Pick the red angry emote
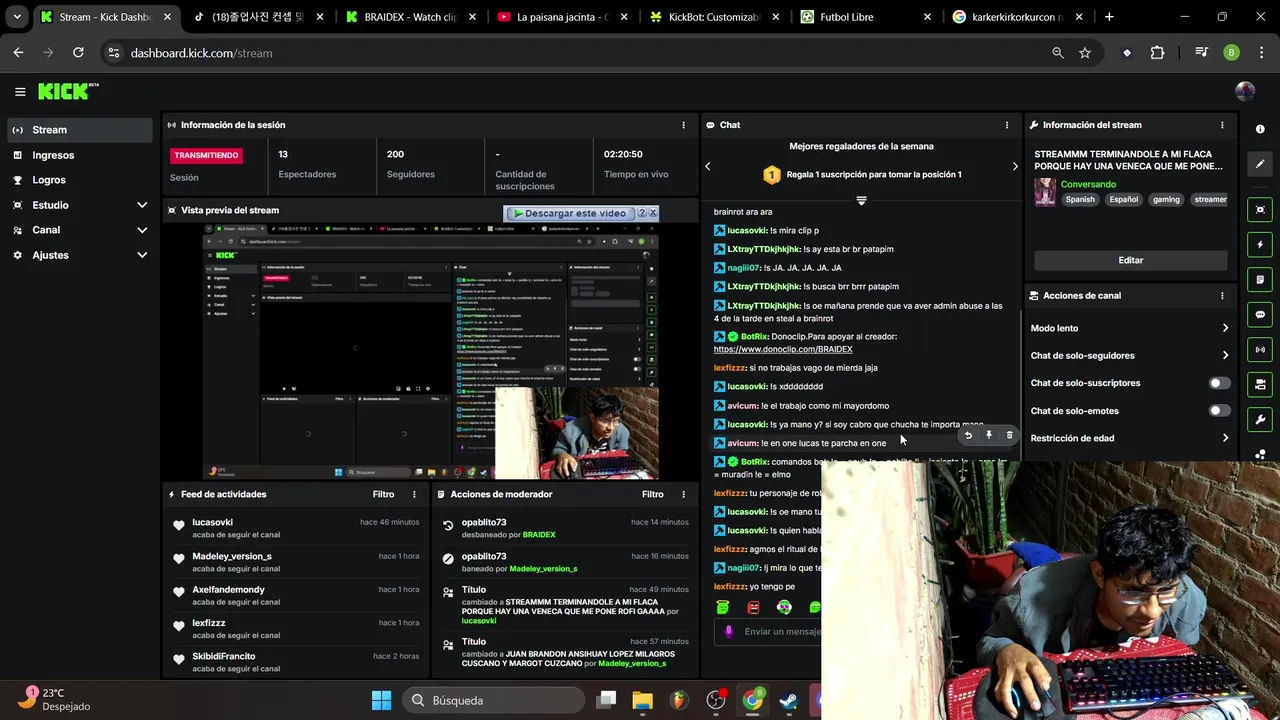1280x720 pixels. [753, 607]
